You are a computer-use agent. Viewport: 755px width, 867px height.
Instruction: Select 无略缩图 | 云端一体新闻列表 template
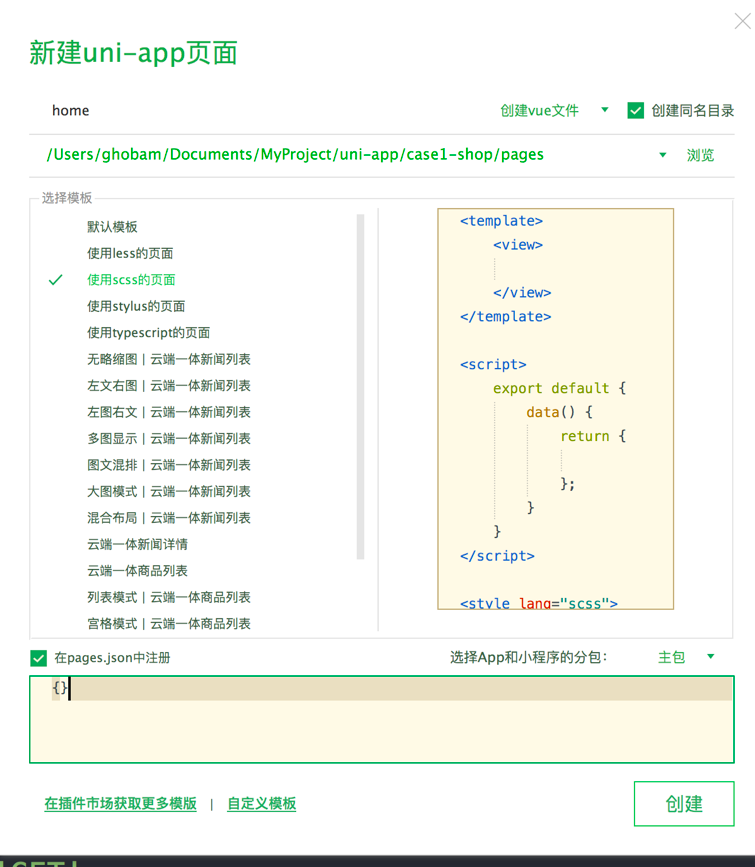tap(169, 359)
